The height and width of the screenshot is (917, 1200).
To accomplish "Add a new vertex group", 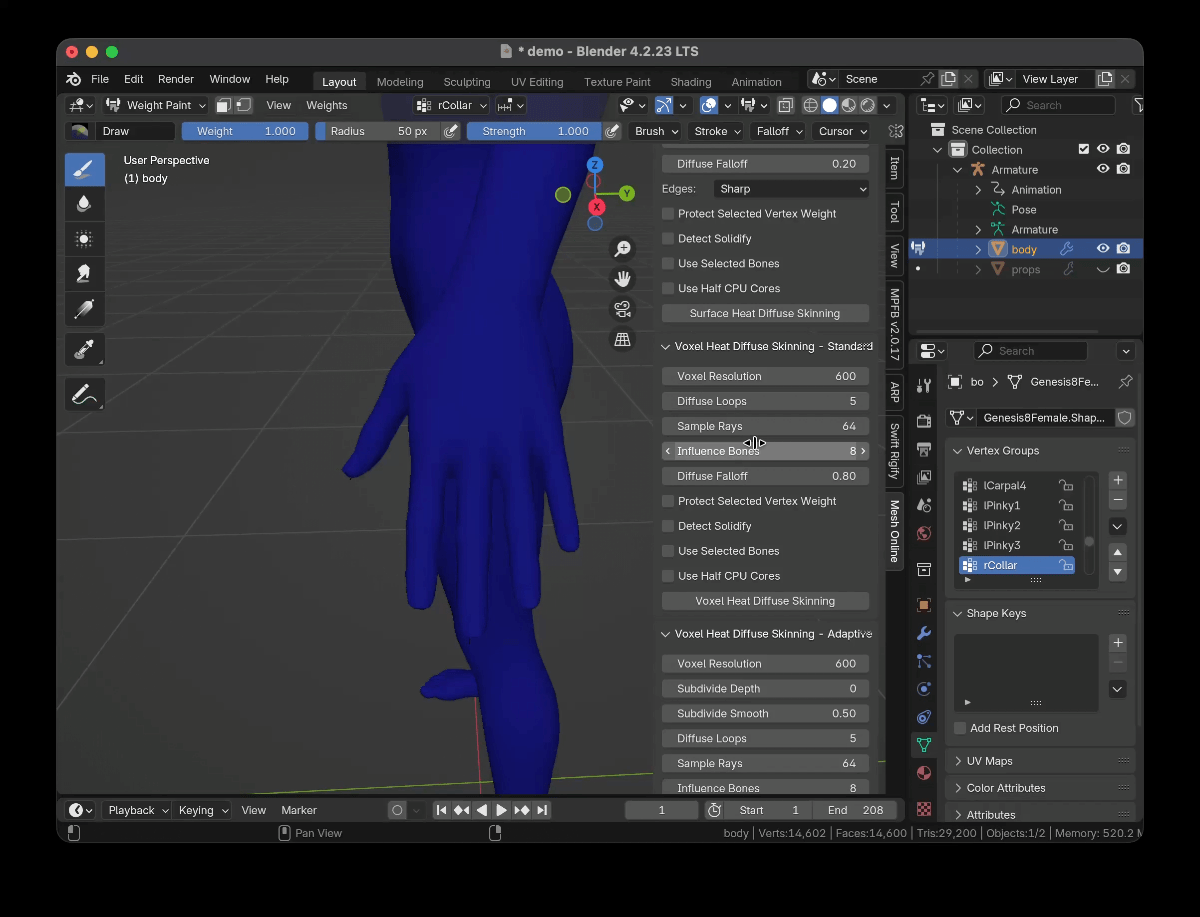I will (1118, 480).
